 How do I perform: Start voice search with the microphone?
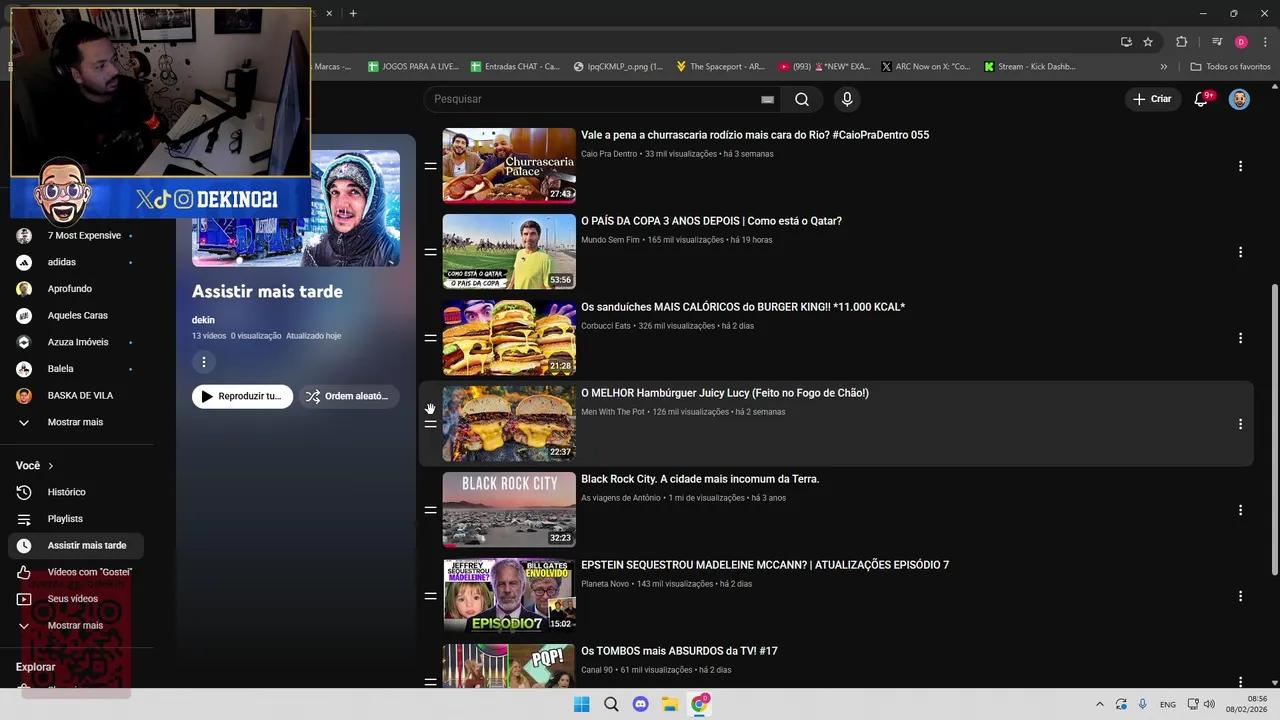(x=847, y=99)
